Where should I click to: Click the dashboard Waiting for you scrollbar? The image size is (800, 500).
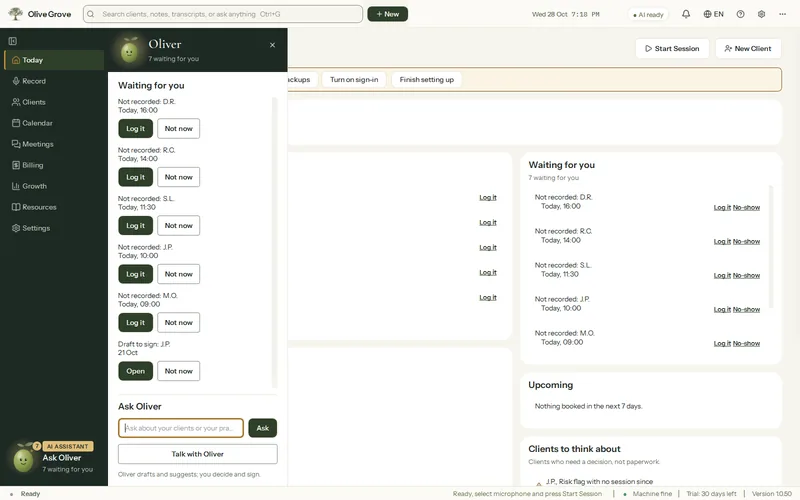tap(770, 247)
